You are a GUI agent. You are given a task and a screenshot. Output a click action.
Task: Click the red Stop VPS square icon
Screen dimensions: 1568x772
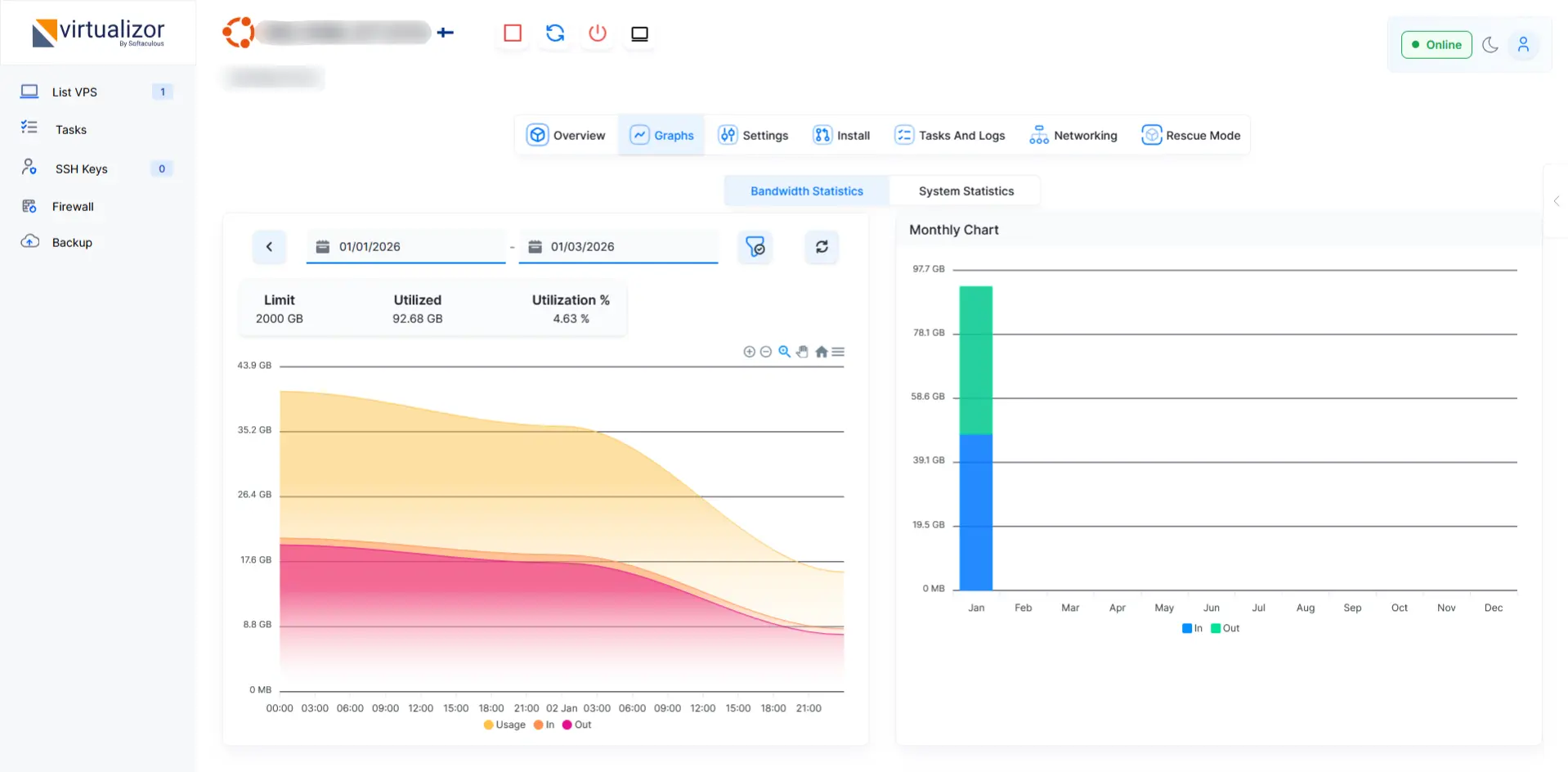[x=513, y=34]
